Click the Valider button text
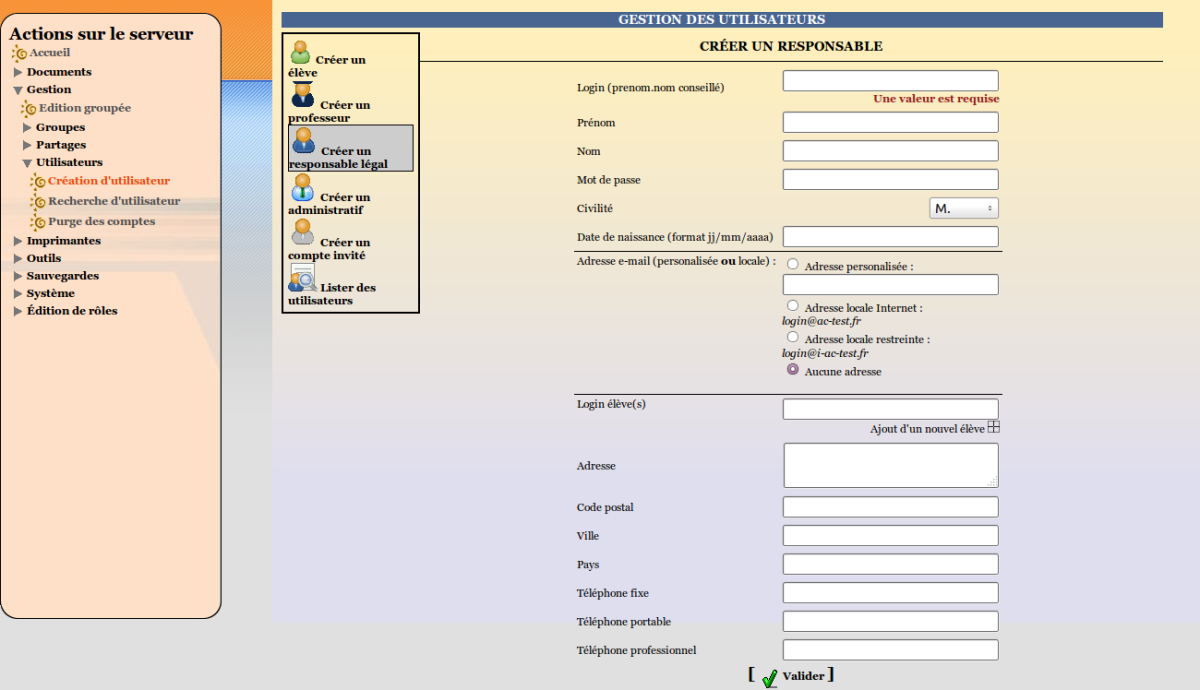 pos(804,676)
